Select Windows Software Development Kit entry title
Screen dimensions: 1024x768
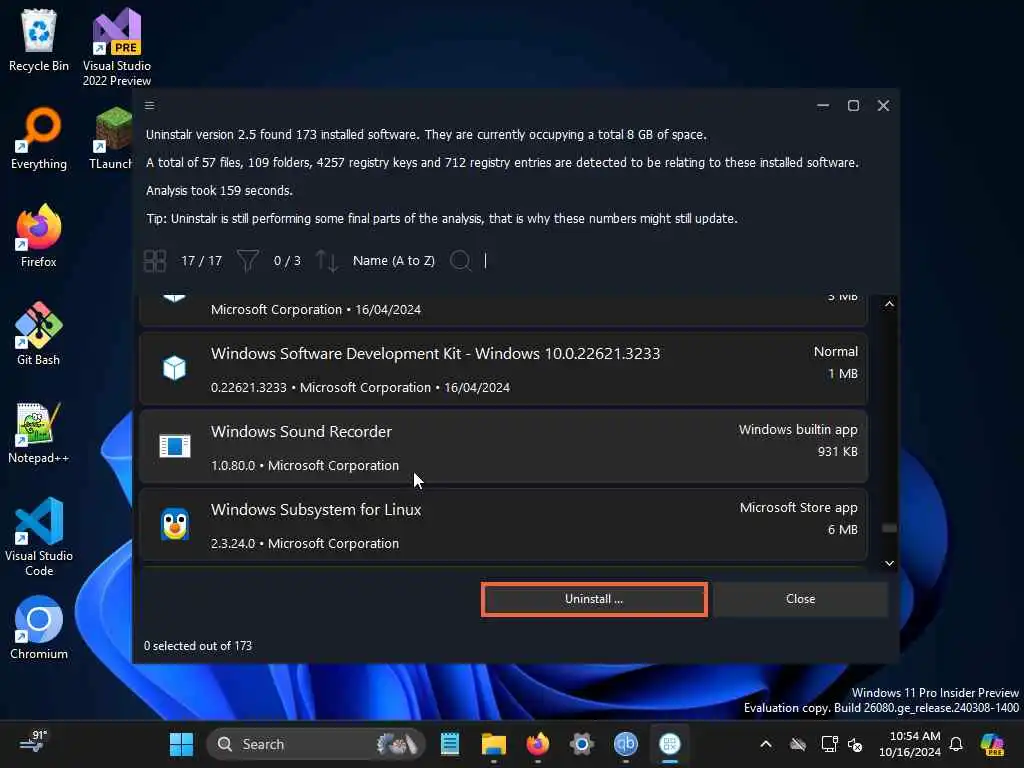436,353
